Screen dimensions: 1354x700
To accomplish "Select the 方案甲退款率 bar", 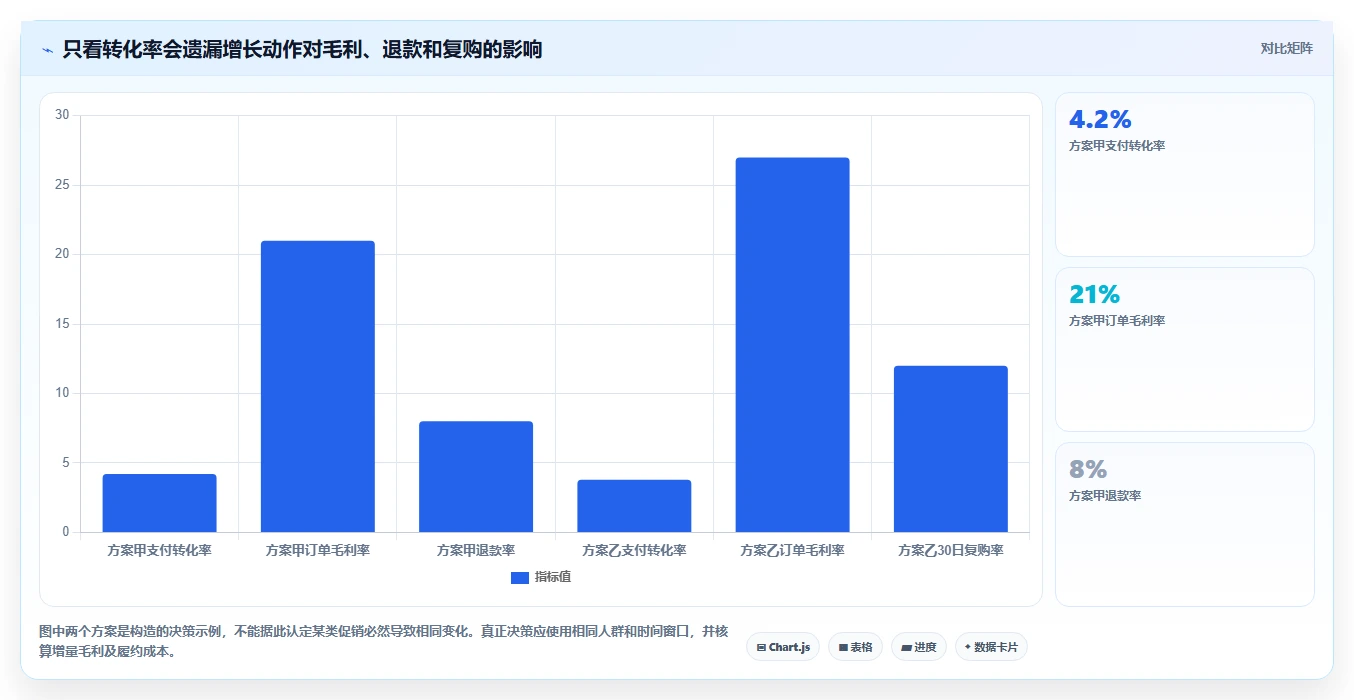I will [476, 477].
